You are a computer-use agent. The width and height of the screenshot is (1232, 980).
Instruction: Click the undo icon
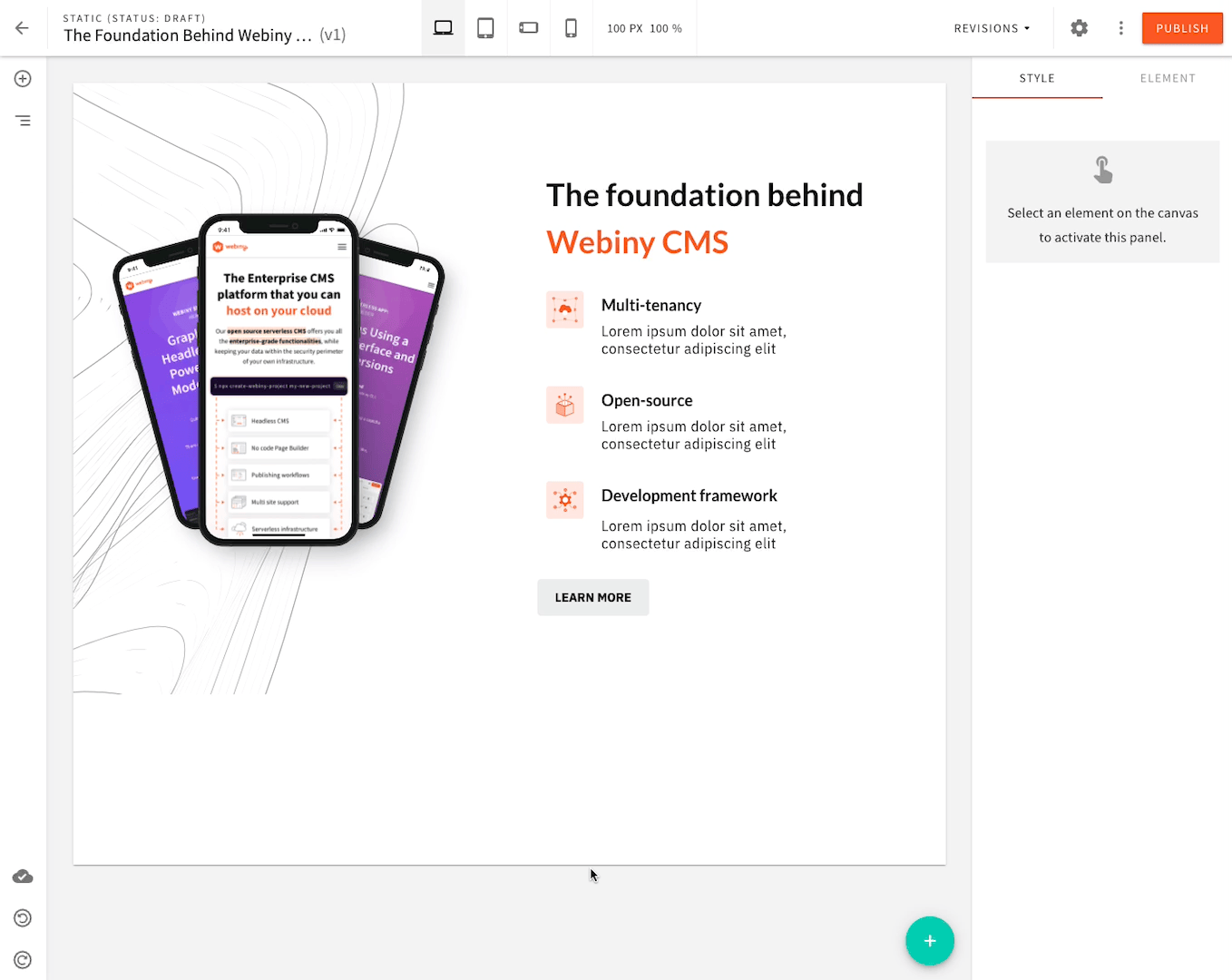click(23, 918)
